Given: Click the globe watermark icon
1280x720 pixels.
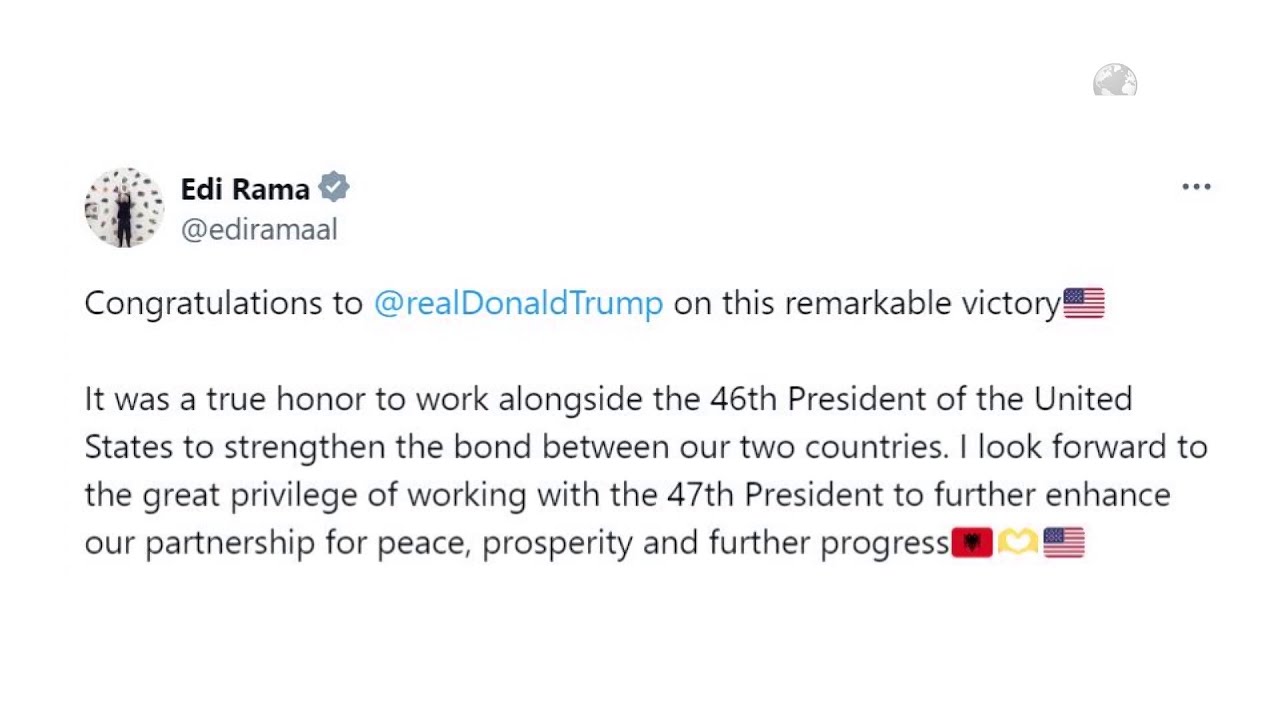Looking at the screenshot, I should [x=1115, y=80].
